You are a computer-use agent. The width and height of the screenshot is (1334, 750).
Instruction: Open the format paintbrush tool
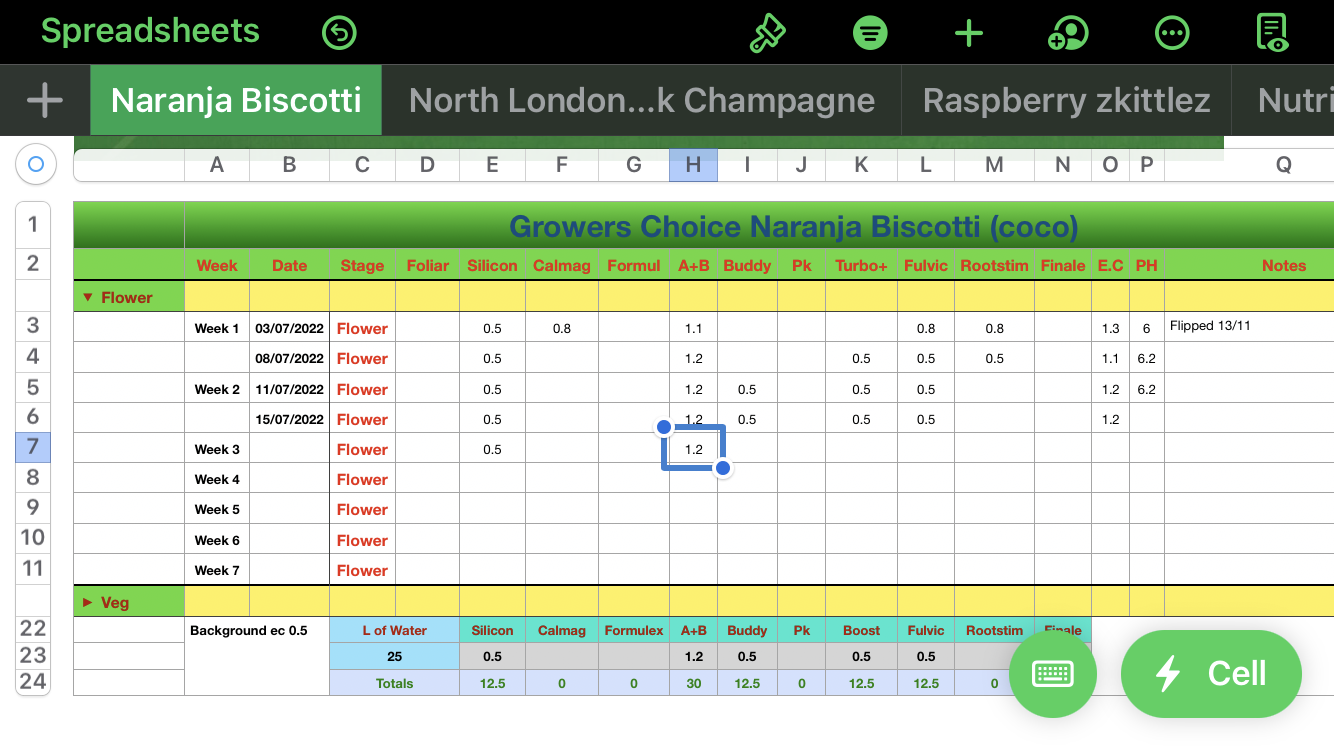(x=768, y=33)
